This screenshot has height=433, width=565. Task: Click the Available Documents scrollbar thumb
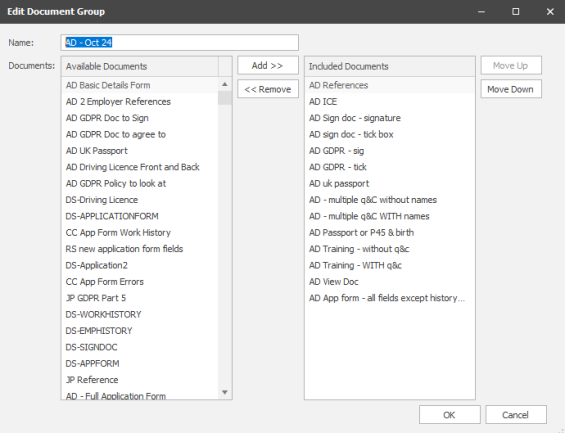[x=225, y=98]
